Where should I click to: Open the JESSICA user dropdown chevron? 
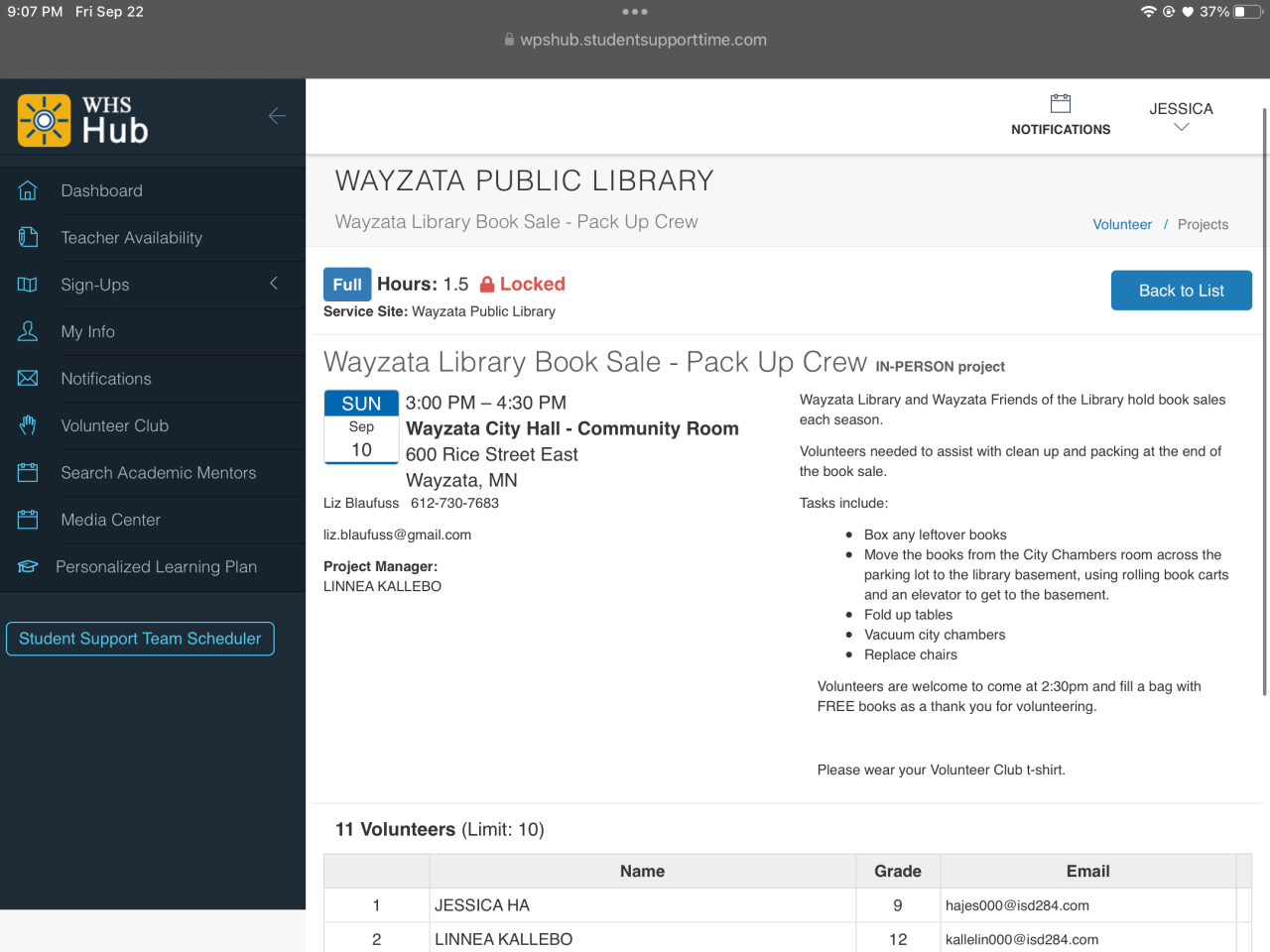pyautogui.click(x=1181, y=127)
